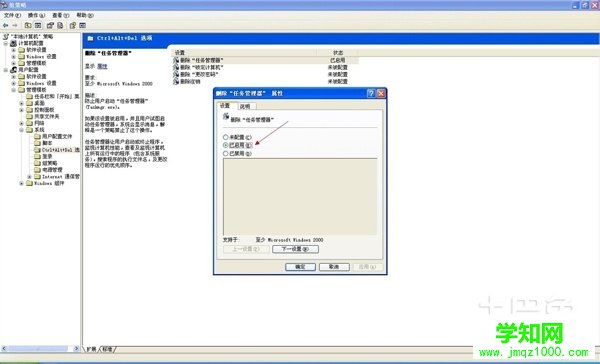600x364 pixels.
Task: Collapse 管理模板 under 用户配置
Action: click(x=14, y=90)
